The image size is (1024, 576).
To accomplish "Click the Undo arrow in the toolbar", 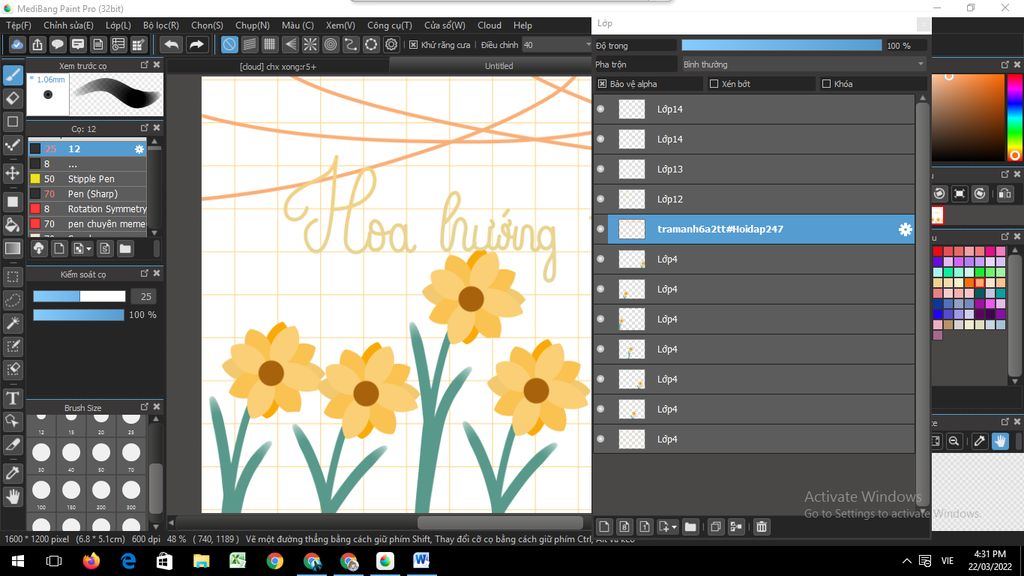I will click(x=171, y=45).
